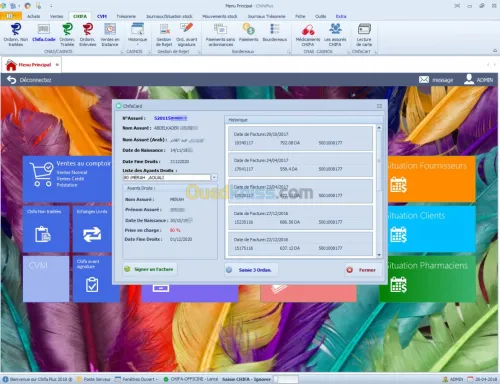Expand the ChifaCart group dialog launcher
This screenshot has width=500, height=384.
(x=376, y=52)
